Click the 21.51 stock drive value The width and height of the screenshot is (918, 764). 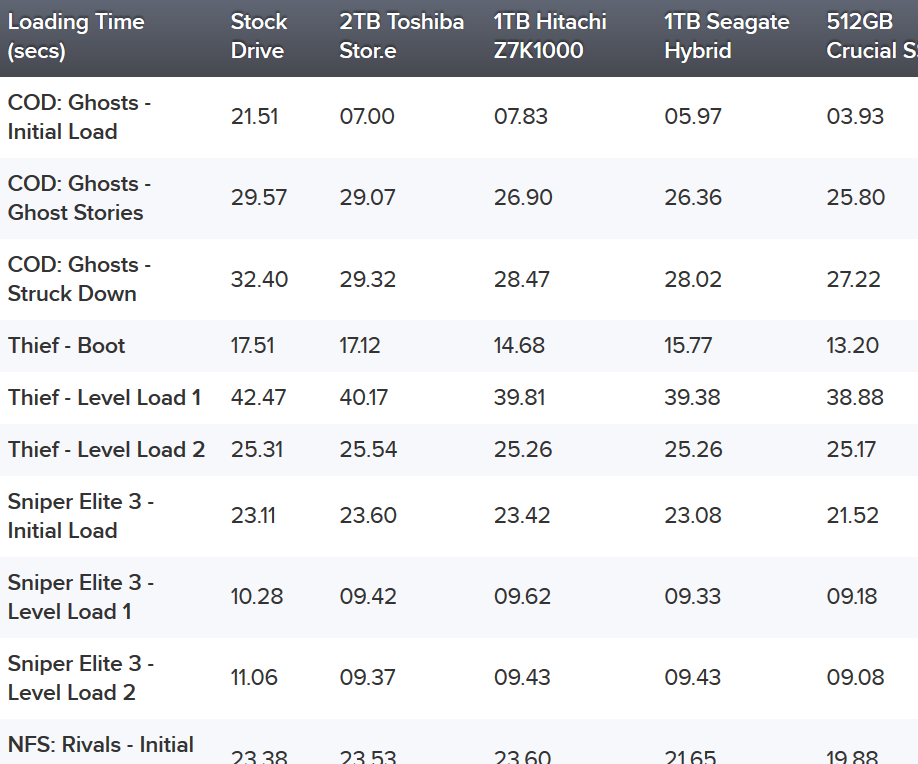pyautogui.click(x=254, y=117)
